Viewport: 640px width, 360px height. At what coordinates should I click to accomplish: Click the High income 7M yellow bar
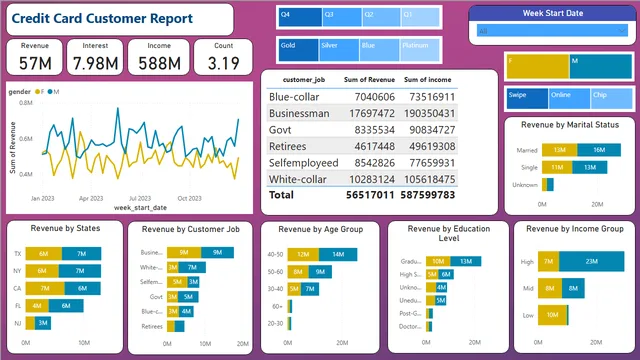549,262
